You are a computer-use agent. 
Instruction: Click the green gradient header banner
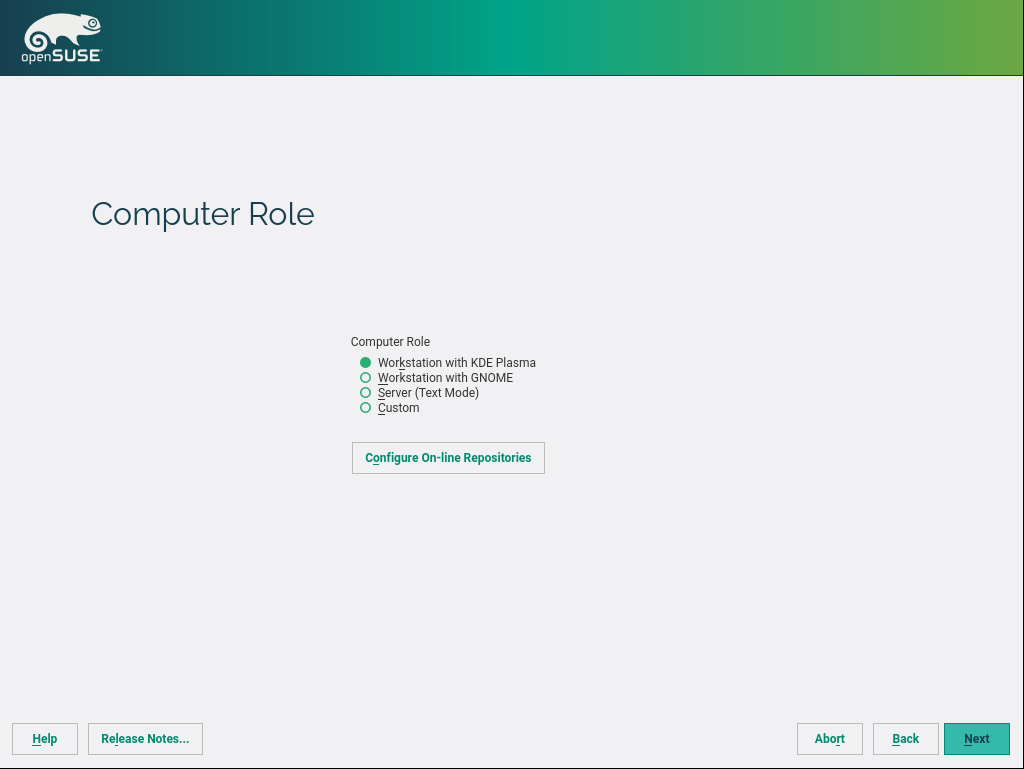[x=600, y=38]
